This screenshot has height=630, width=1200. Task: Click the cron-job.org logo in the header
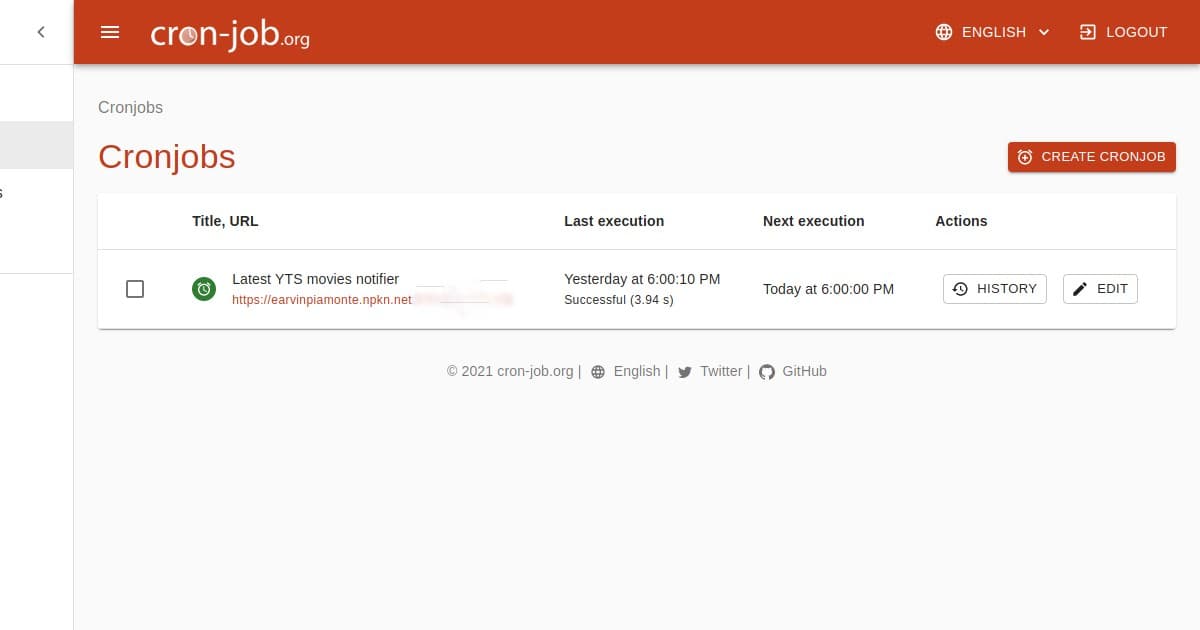[x=230, y=32]
